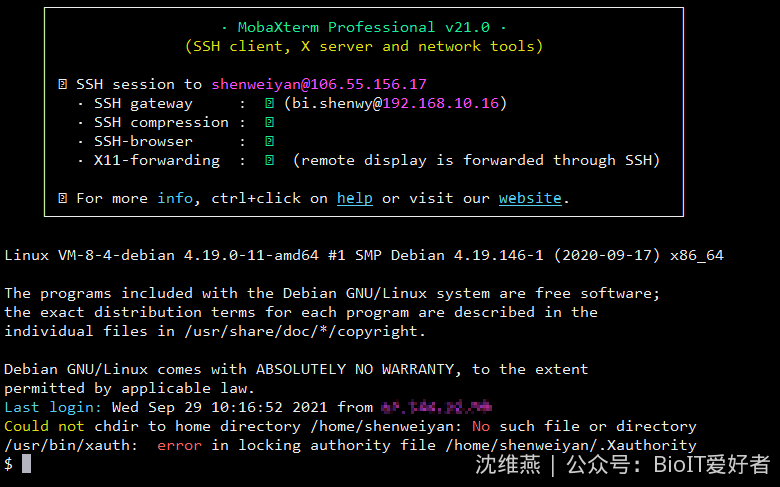
Task: Click the SSH gateway checkmark icon
Action: click(x=269, y=103)
